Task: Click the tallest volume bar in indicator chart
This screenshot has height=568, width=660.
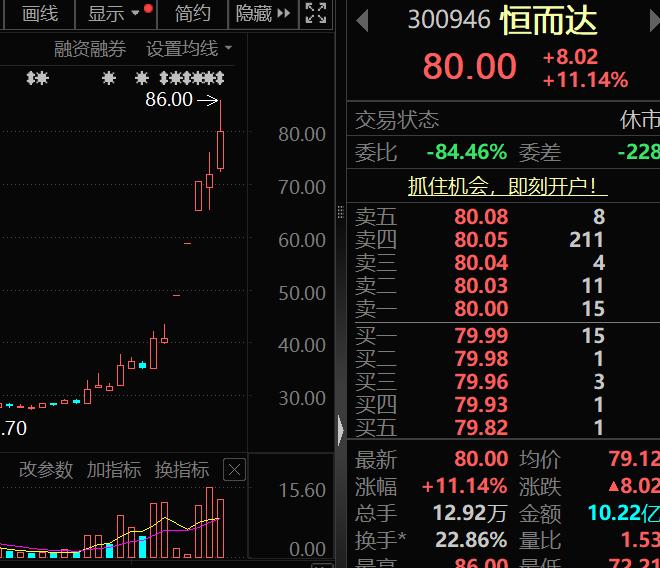Action: point(209,523)
